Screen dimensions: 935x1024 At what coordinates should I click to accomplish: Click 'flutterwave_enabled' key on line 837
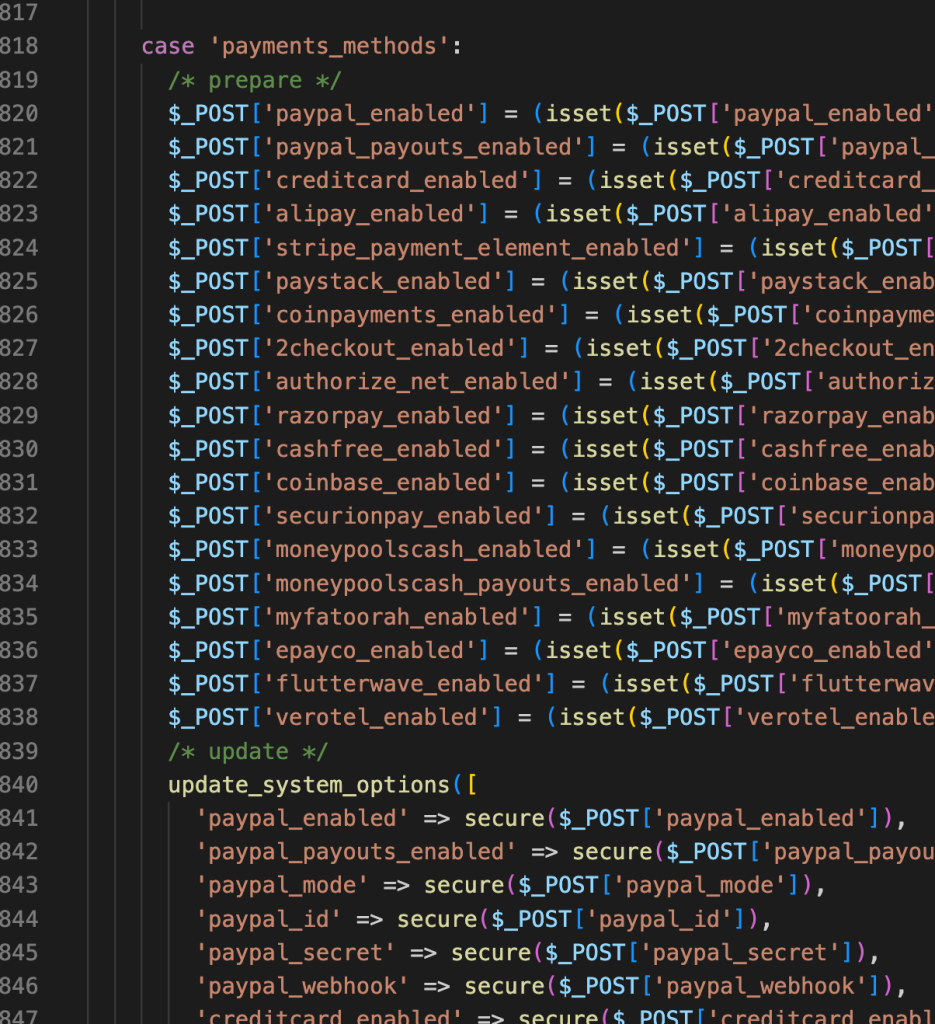404,684
